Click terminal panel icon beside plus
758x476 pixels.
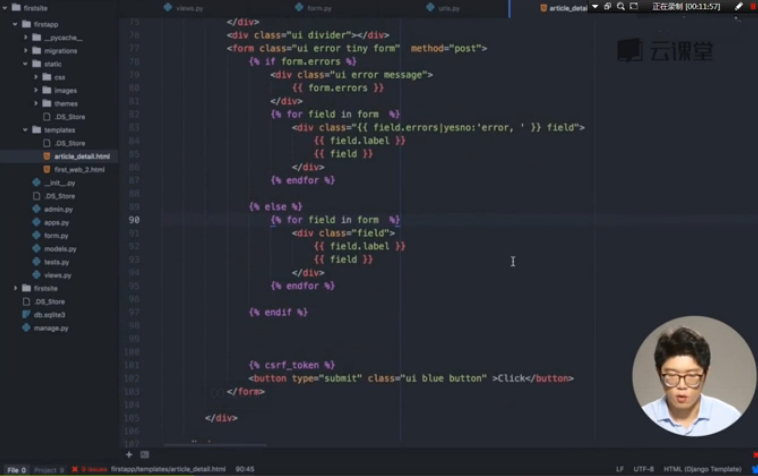pyautogui.click(x=145, y=454)
